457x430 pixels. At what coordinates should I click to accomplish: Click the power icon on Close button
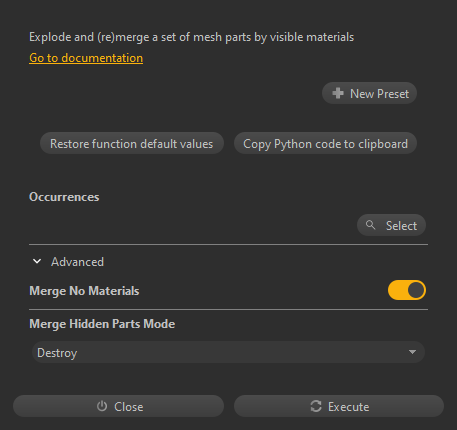pyautogui.click(x=102, y=406)
